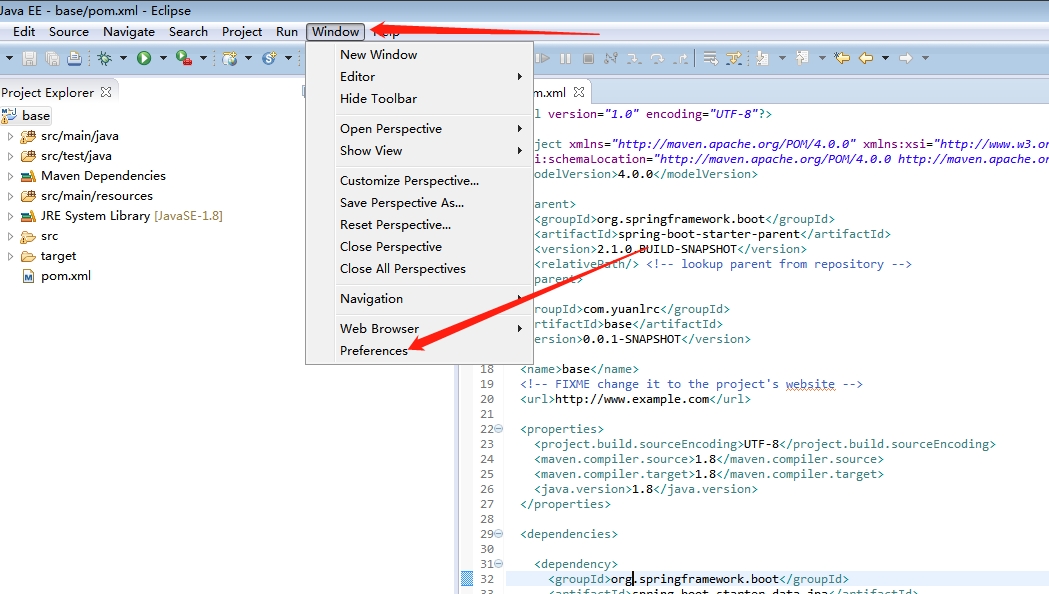Viewport: 1049px width, 594px height.
Task: Select Close All Perspectives menu entry
Action: click(419, 269)
